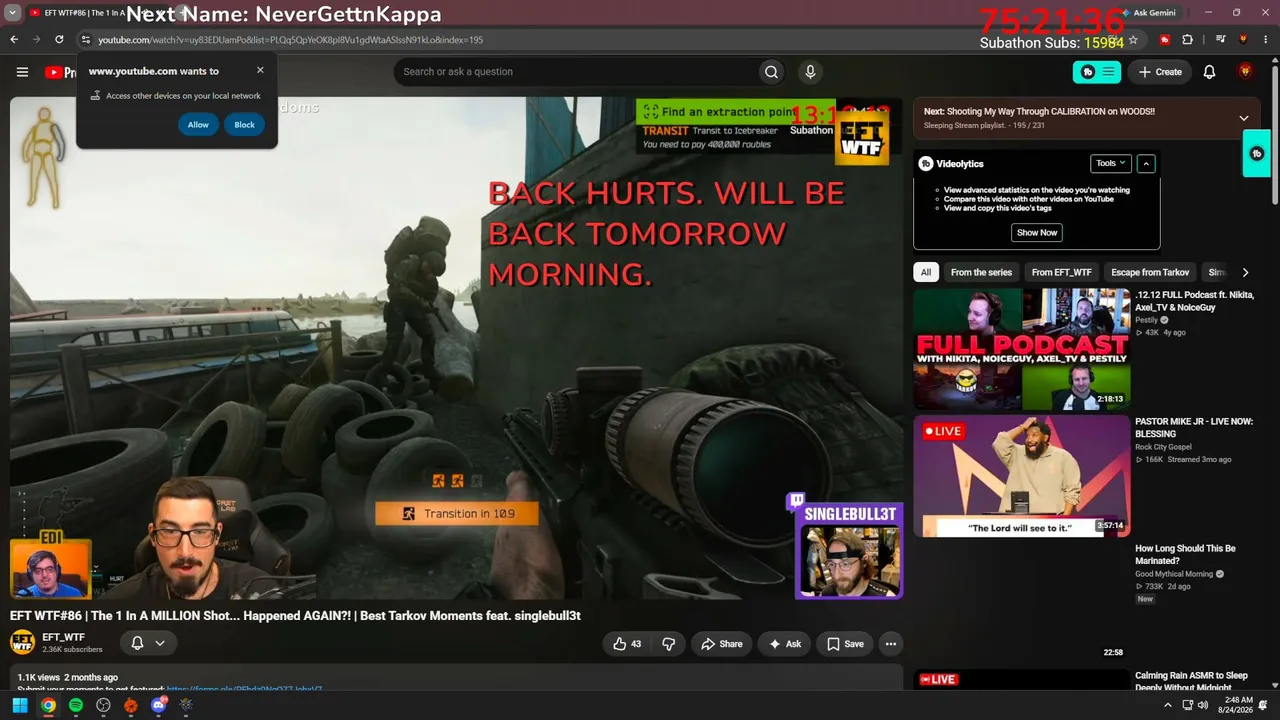Click the Chrome icon in the taskbar
Image resolution: width=1280 pixels, height=720 pixels.
48,705
